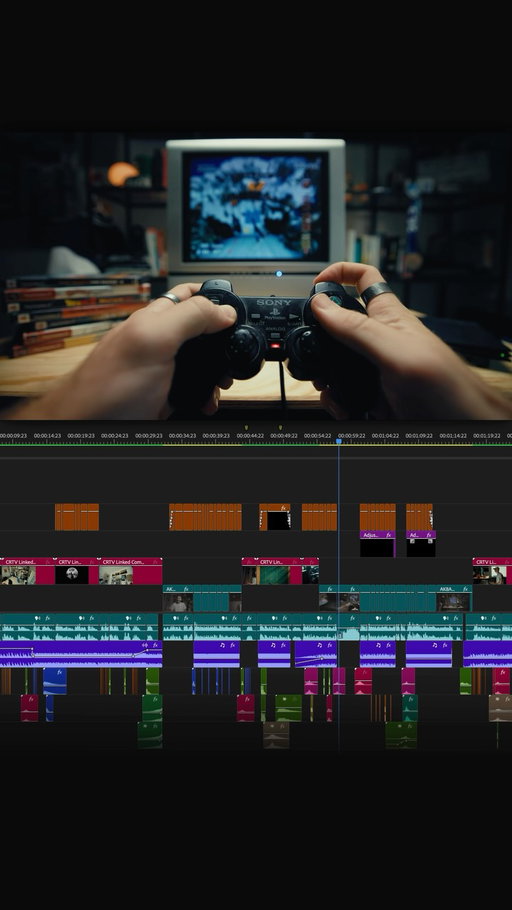Select the sequence marker above 00:00:44:22
The width and height of the screenshot is (512, 910).
click(247, 428)
